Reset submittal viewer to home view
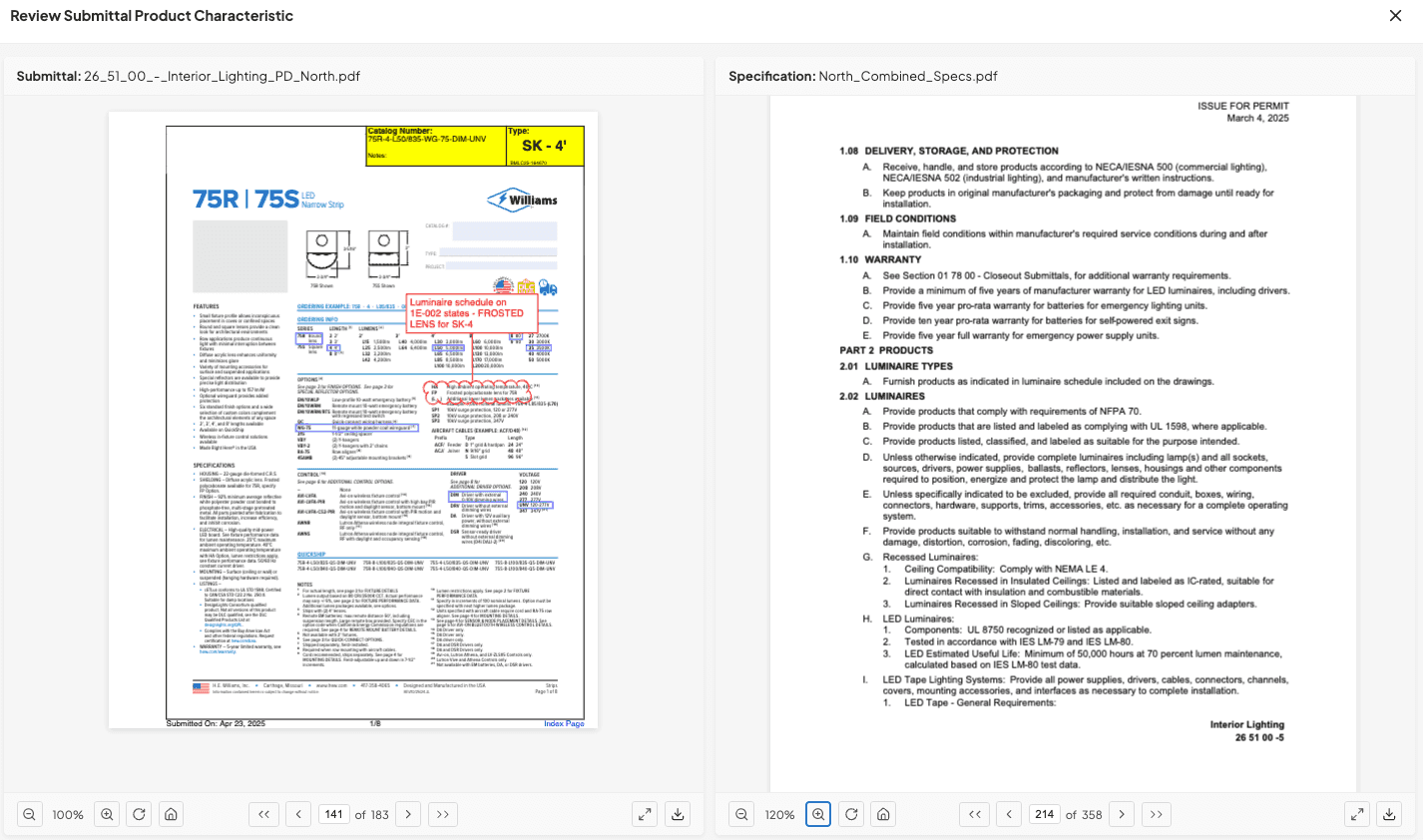The width and height of the screenshot is (1423, 840). click(x=172, y=814)
